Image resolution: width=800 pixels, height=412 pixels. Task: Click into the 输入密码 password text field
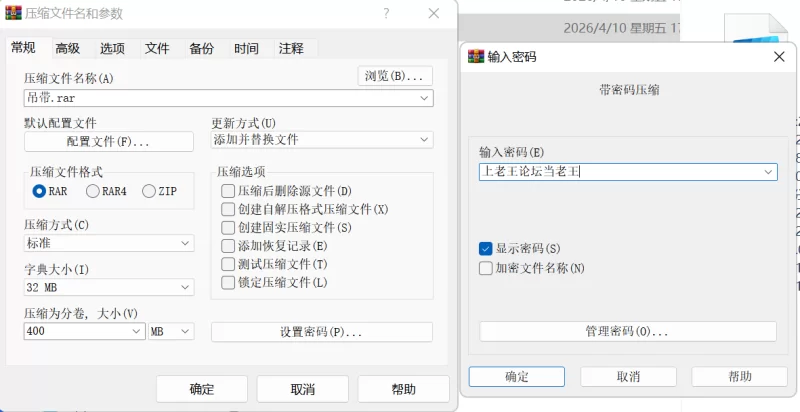[x=620, y=172]
